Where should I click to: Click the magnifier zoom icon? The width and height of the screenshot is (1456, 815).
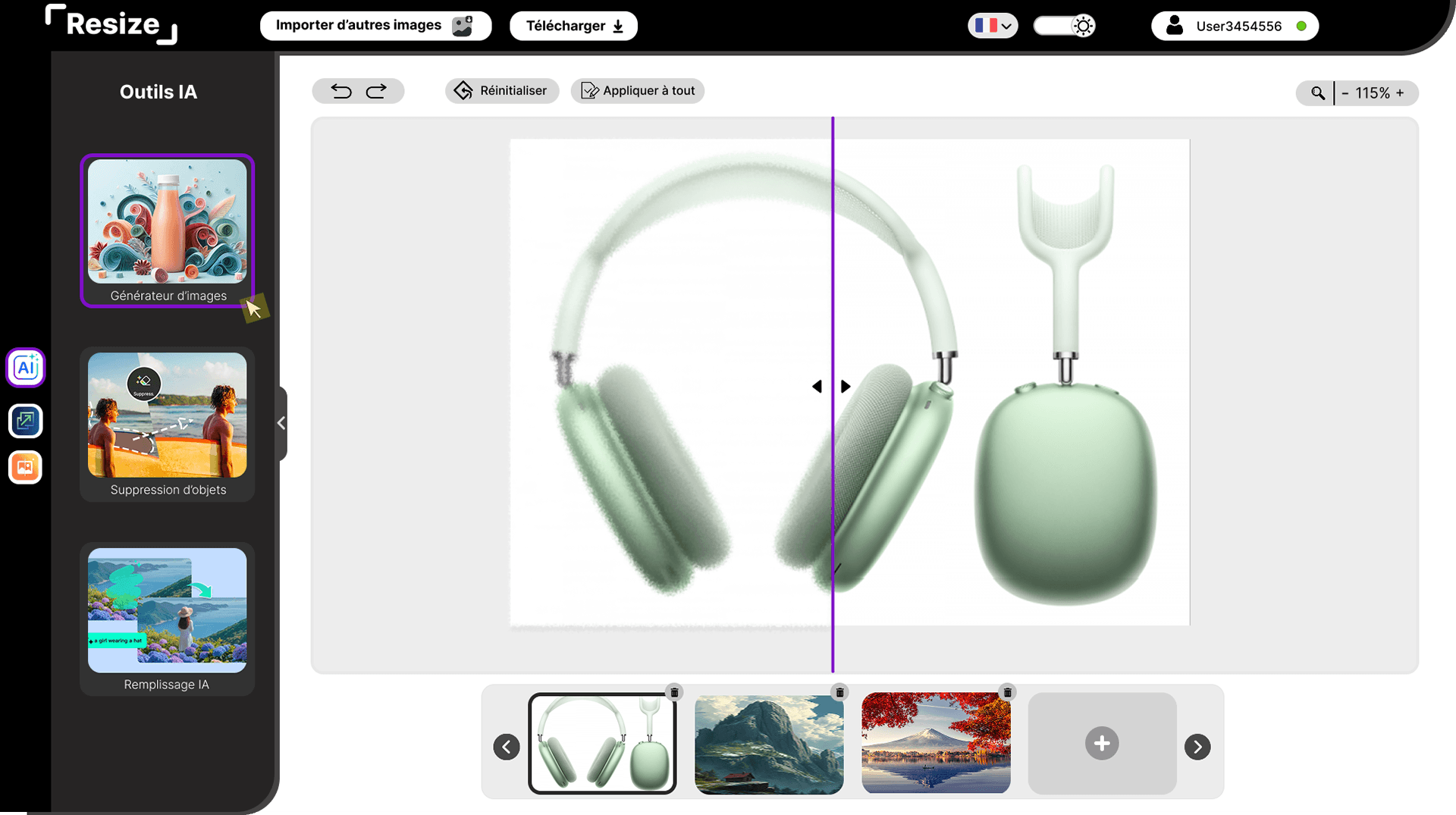[x=1318, y=93]
